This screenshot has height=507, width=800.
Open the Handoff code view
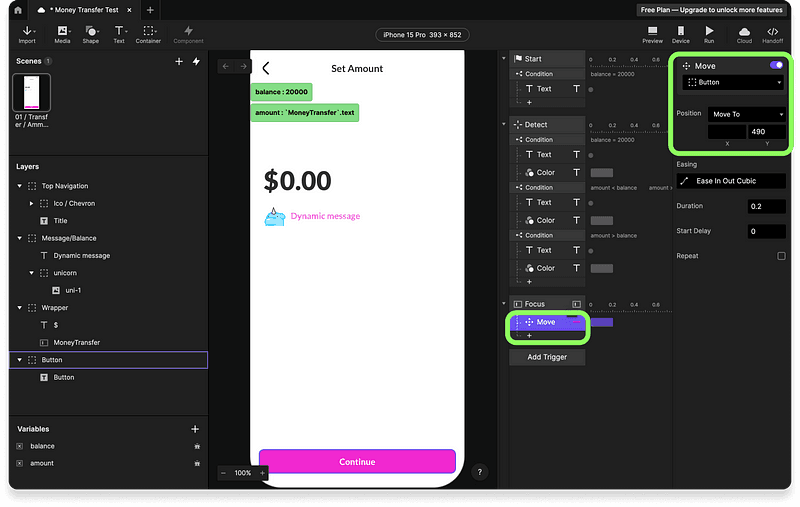point(772,35)
